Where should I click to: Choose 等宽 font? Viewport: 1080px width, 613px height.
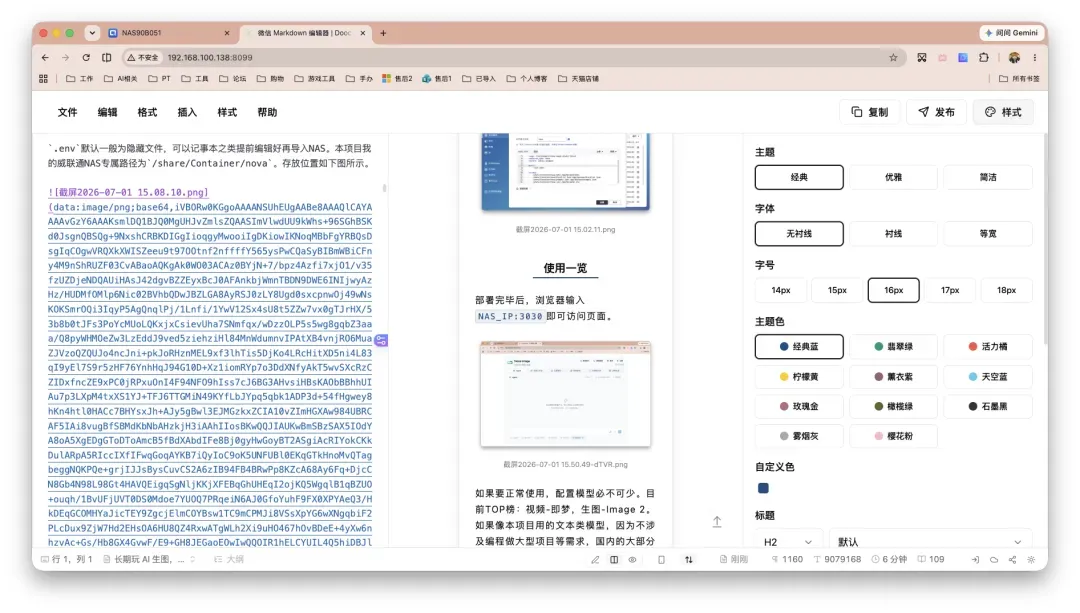[x=988, y=234]
